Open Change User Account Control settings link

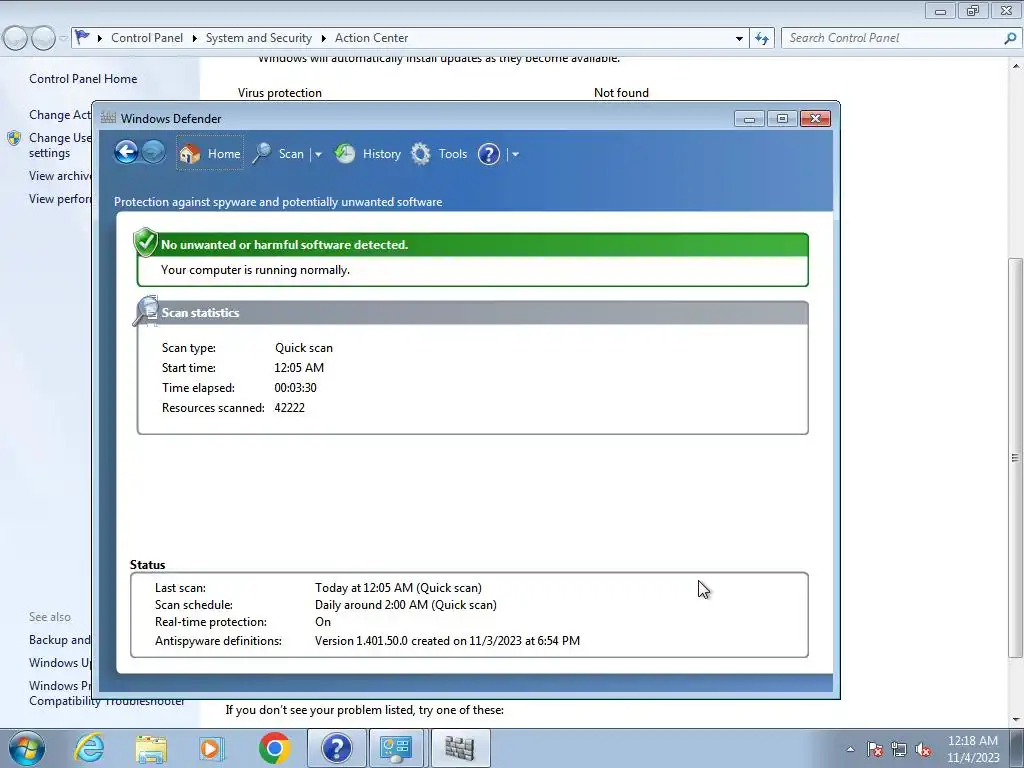pos(59,145)
